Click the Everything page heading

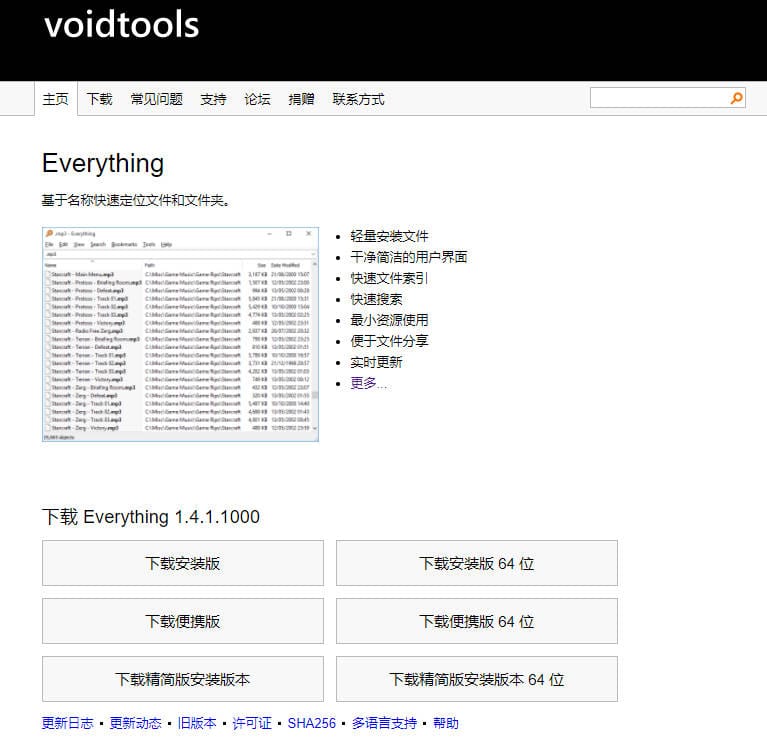pos(103,163)
